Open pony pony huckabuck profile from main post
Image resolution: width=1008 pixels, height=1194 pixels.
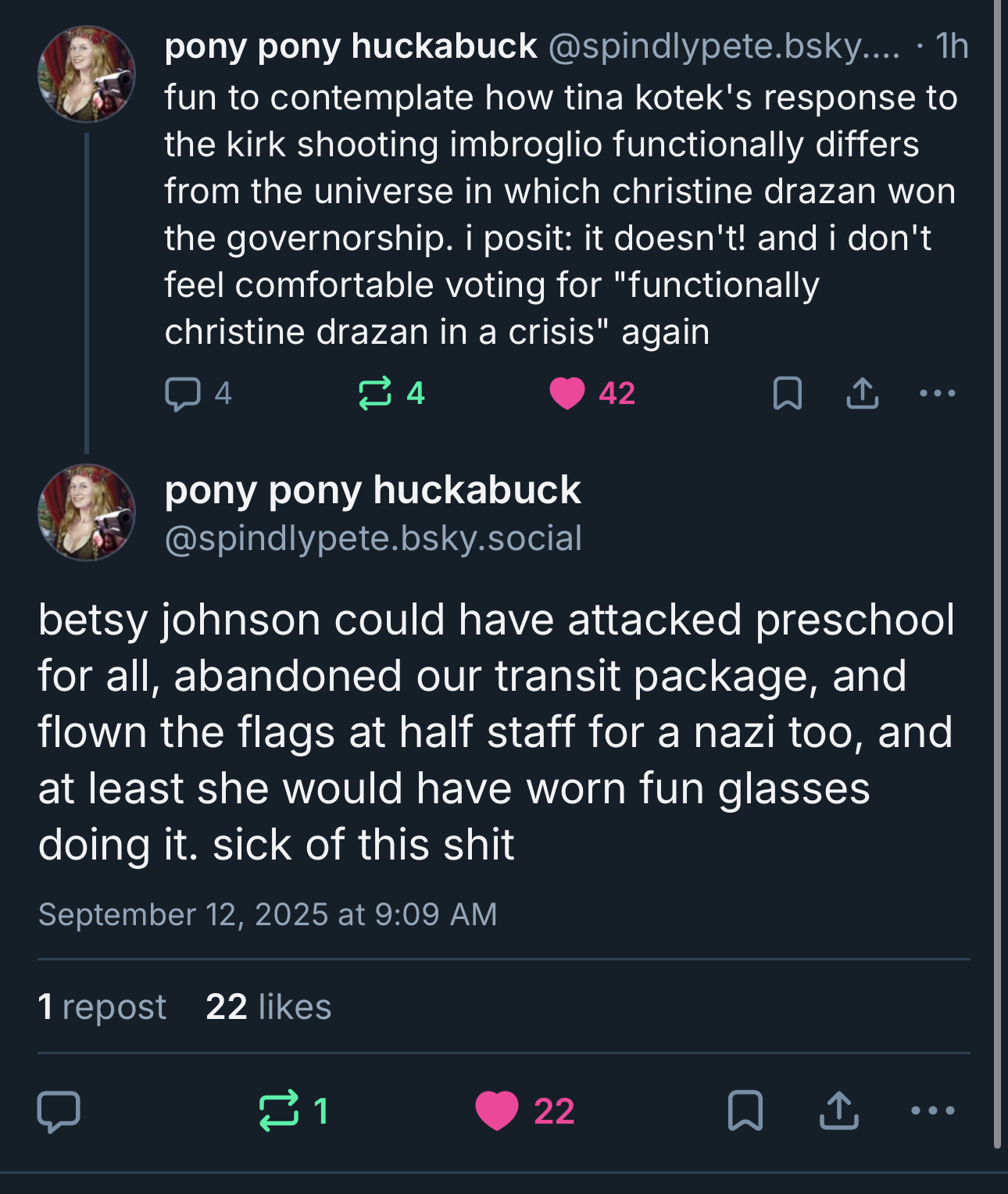[372, 490]
